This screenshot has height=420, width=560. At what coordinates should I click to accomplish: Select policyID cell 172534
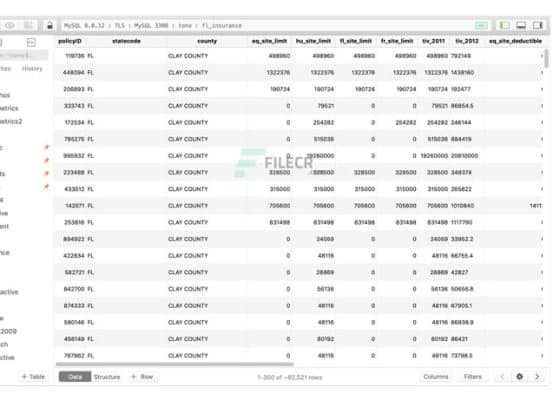coord(74,122)
